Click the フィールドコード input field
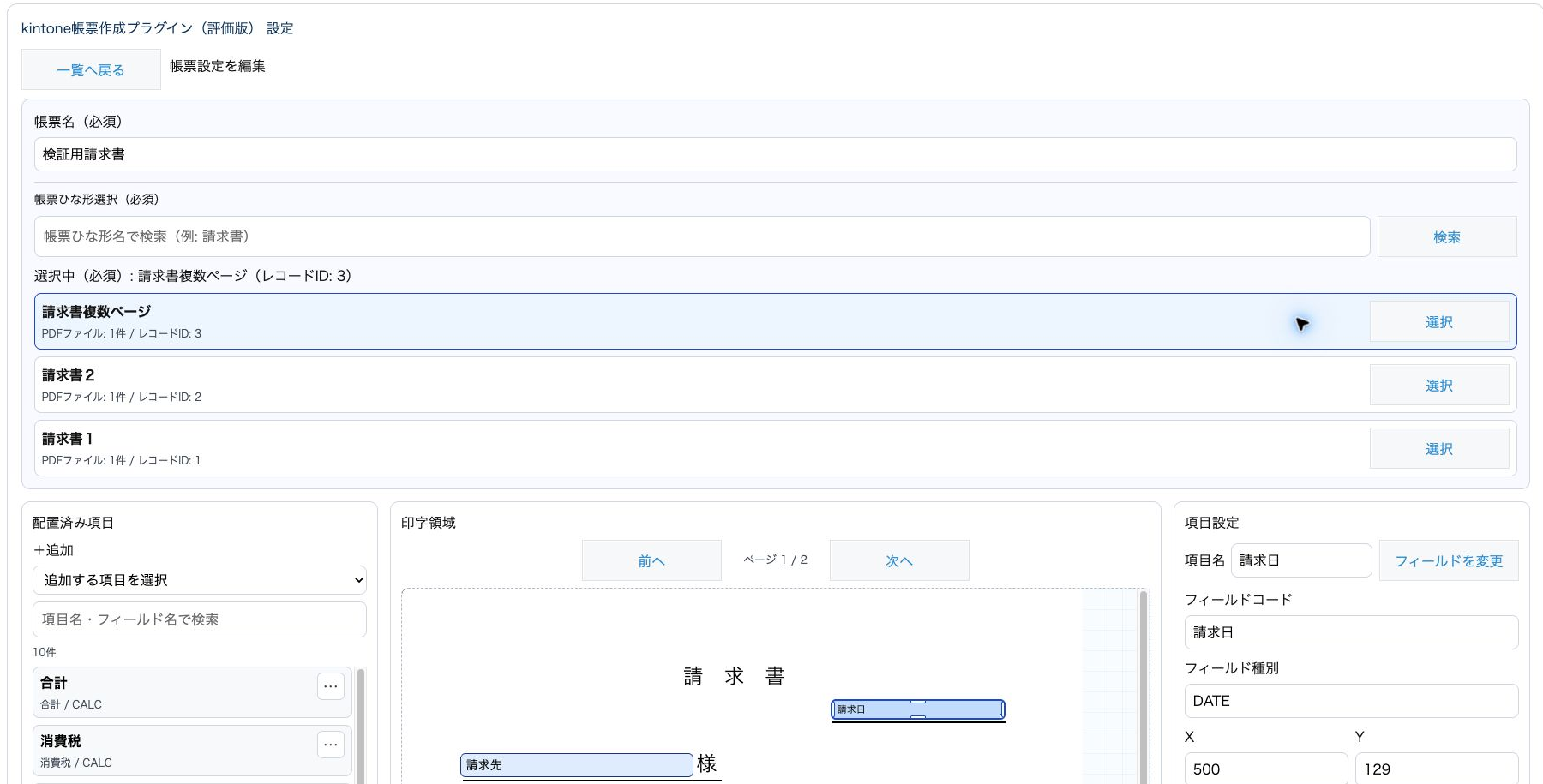 [x=1351, y=632]
